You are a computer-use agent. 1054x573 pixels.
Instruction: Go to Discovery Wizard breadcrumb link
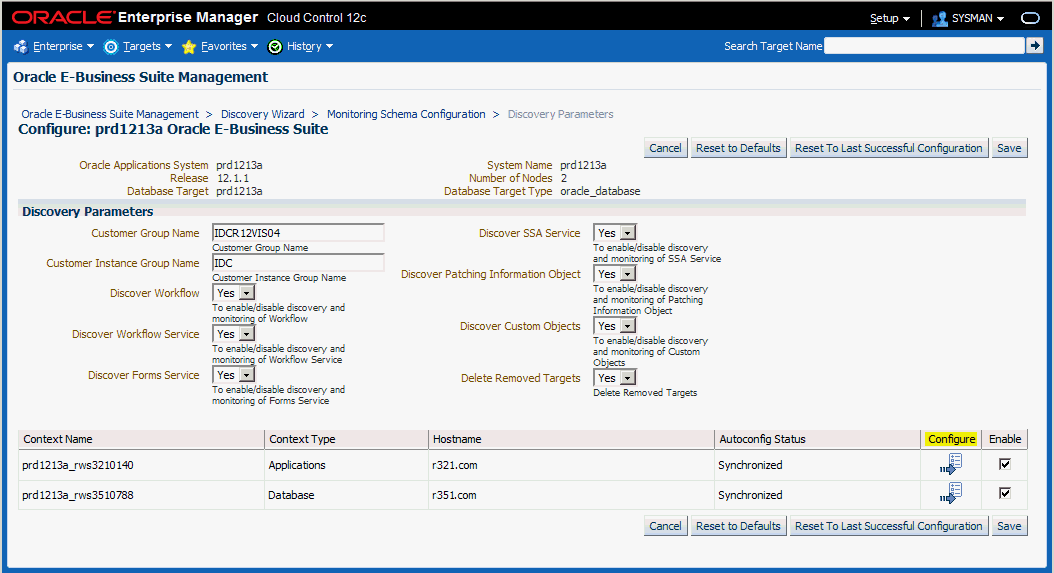coord(263,114)
